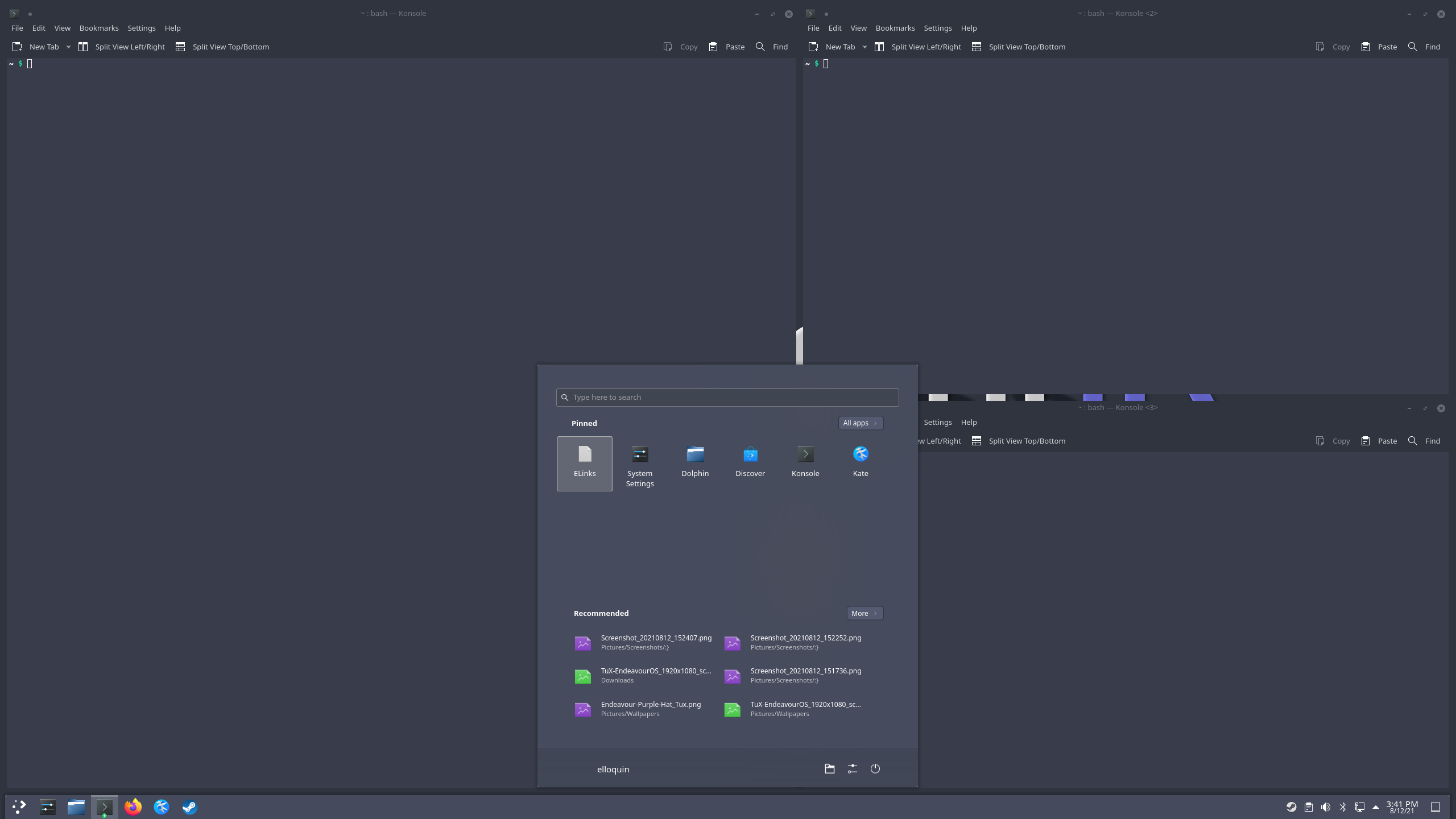Expand hidden system tray icons

tap(1375, 806)
